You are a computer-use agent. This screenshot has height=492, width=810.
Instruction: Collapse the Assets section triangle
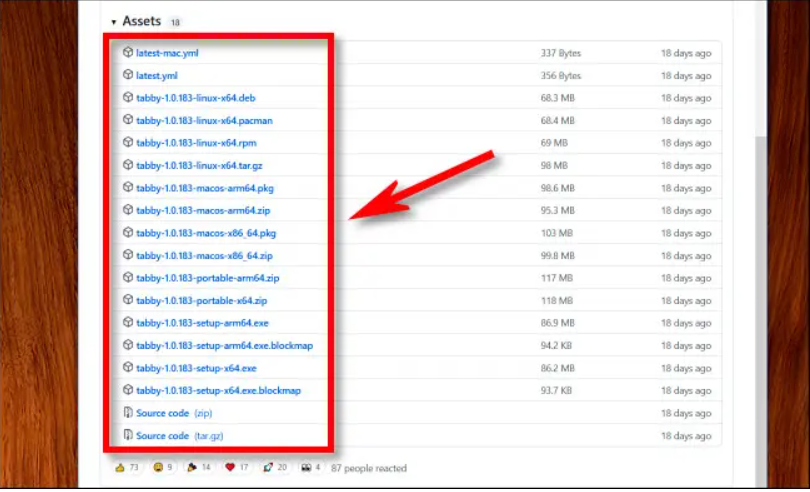pos(114,22)
